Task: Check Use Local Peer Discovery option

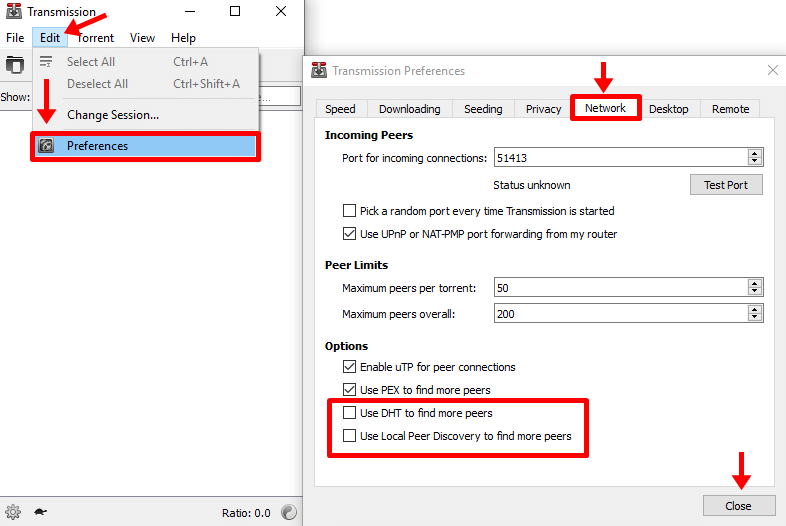Action: (349, 436)
